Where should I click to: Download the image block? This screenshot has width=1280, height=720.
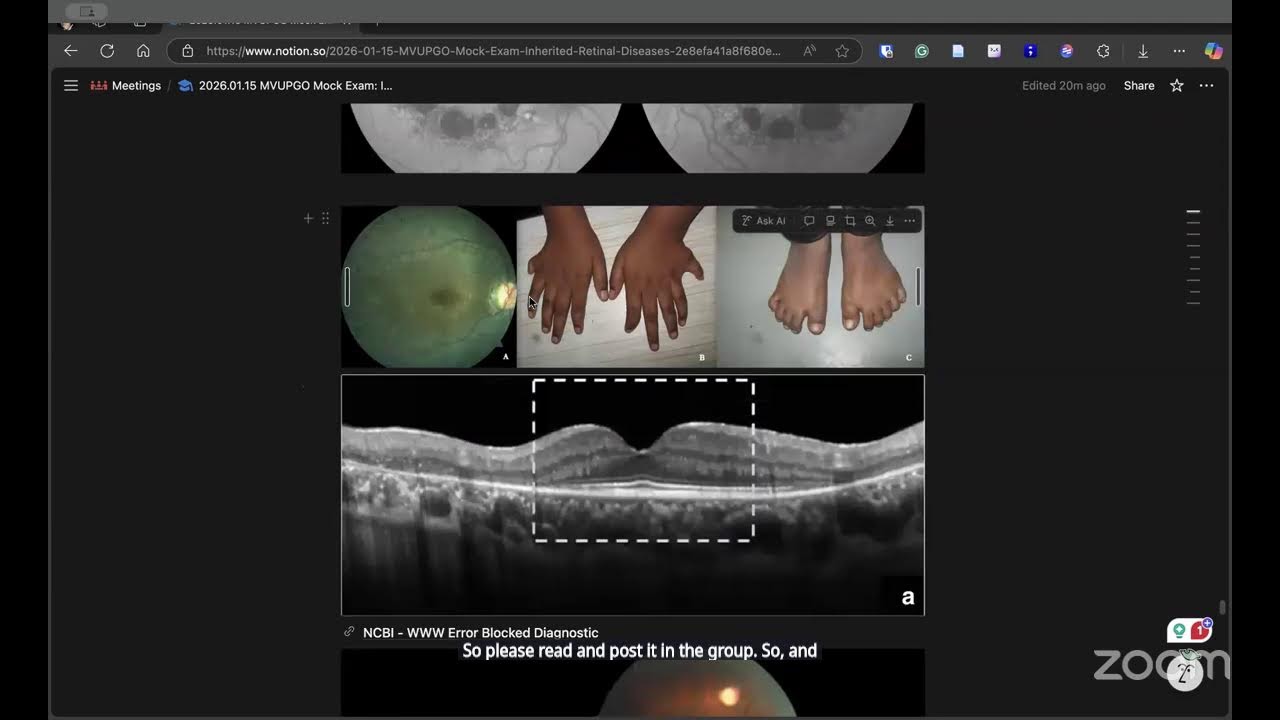point(889,221)
